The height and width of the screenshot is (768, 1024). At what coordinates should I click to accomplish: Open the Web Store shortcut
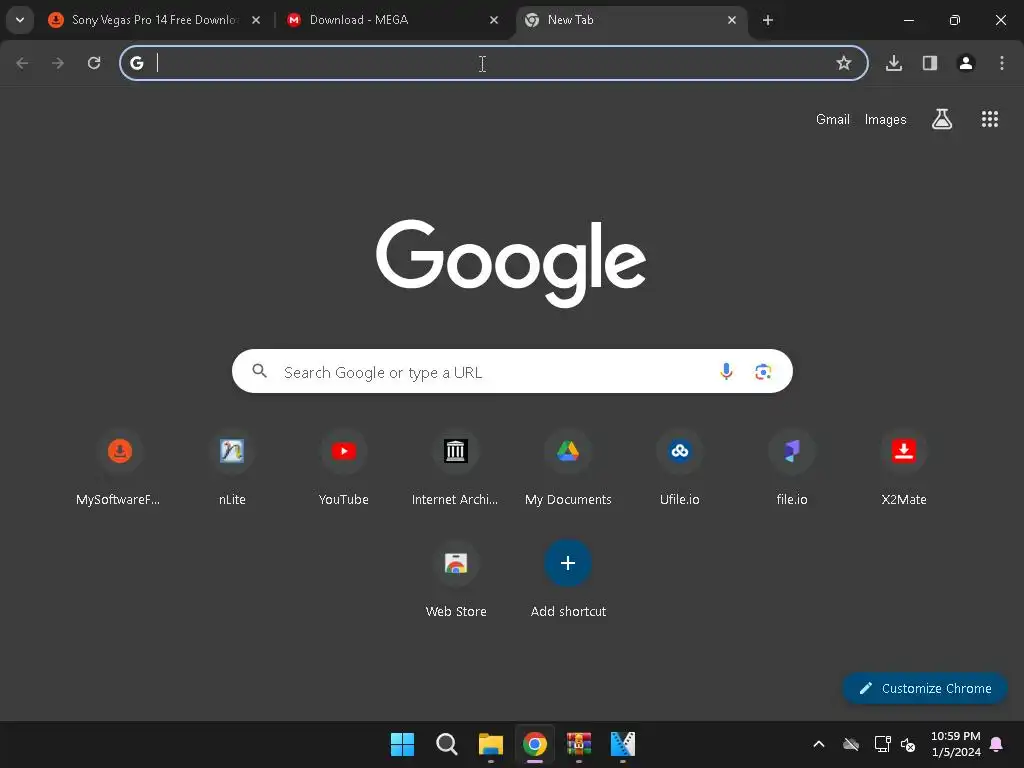[456, 581]
